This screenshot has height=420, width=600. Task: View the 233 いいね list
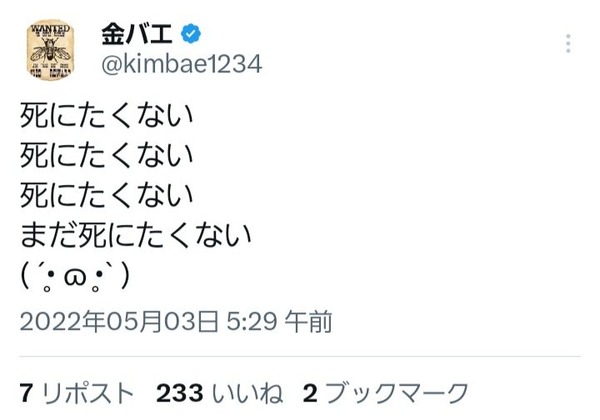[220, 393]
